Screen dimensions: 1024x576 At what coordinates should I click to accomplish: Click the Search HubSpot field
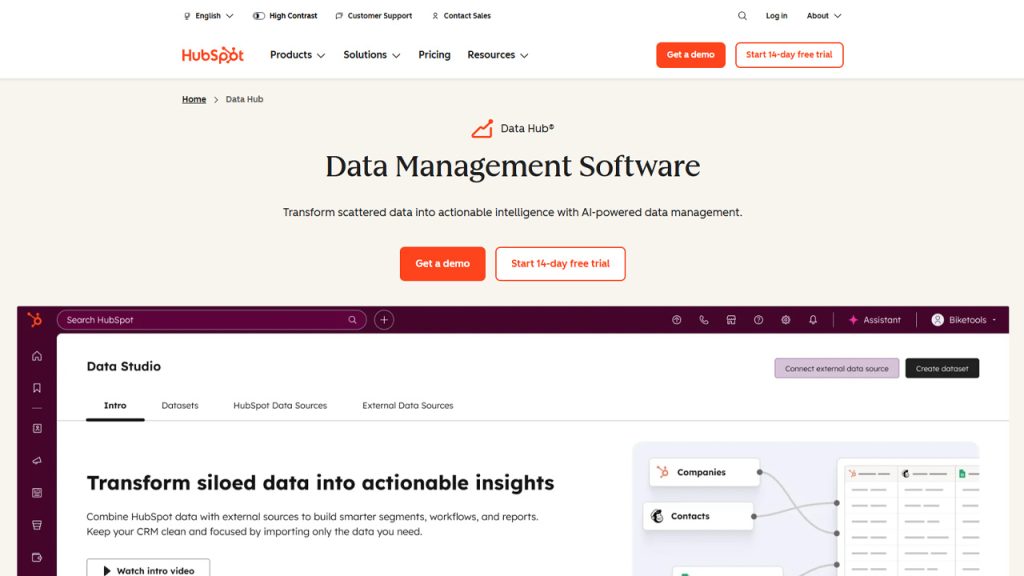point(212,320)
